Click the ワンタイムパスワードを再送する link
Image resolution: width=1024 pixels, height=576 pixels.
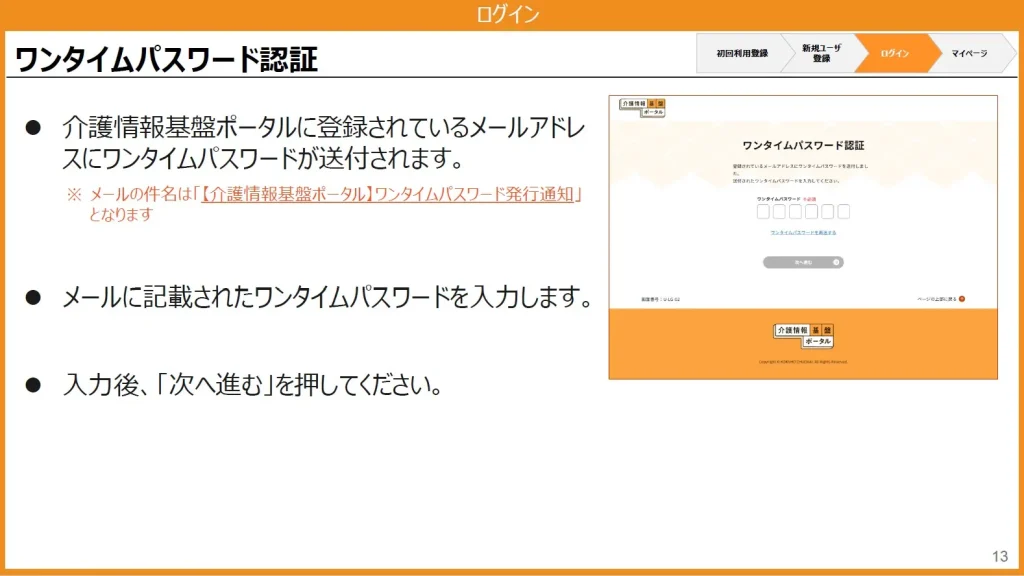click(803, 232)
